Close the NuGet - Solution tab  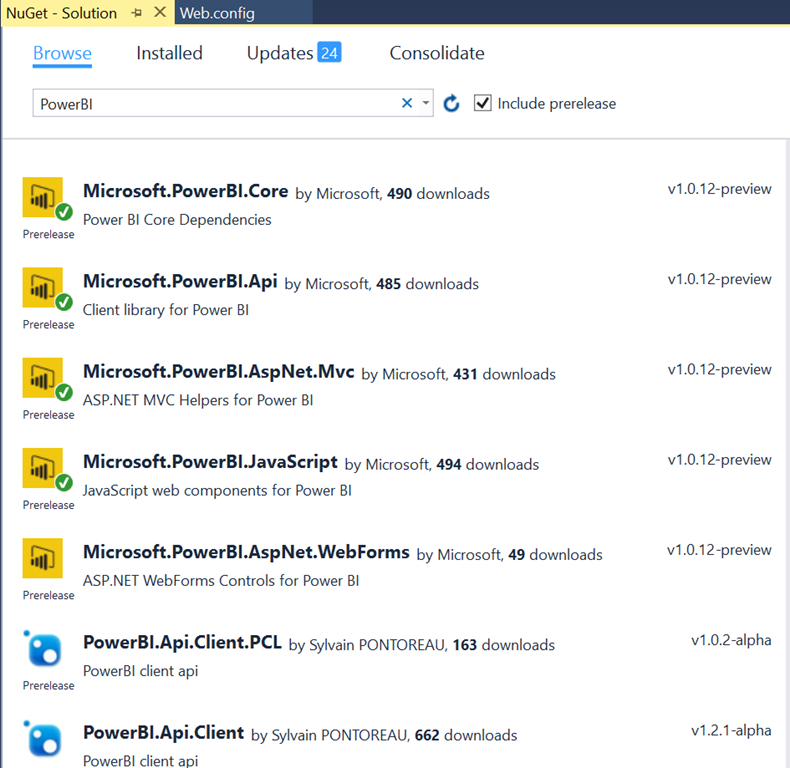pos(158,13)
